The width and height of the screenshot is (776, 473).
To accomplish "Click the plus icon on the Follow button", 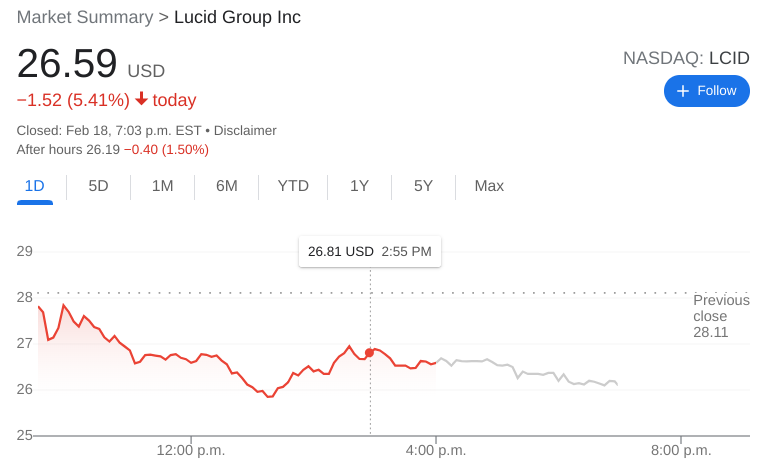I will point(683,91).
